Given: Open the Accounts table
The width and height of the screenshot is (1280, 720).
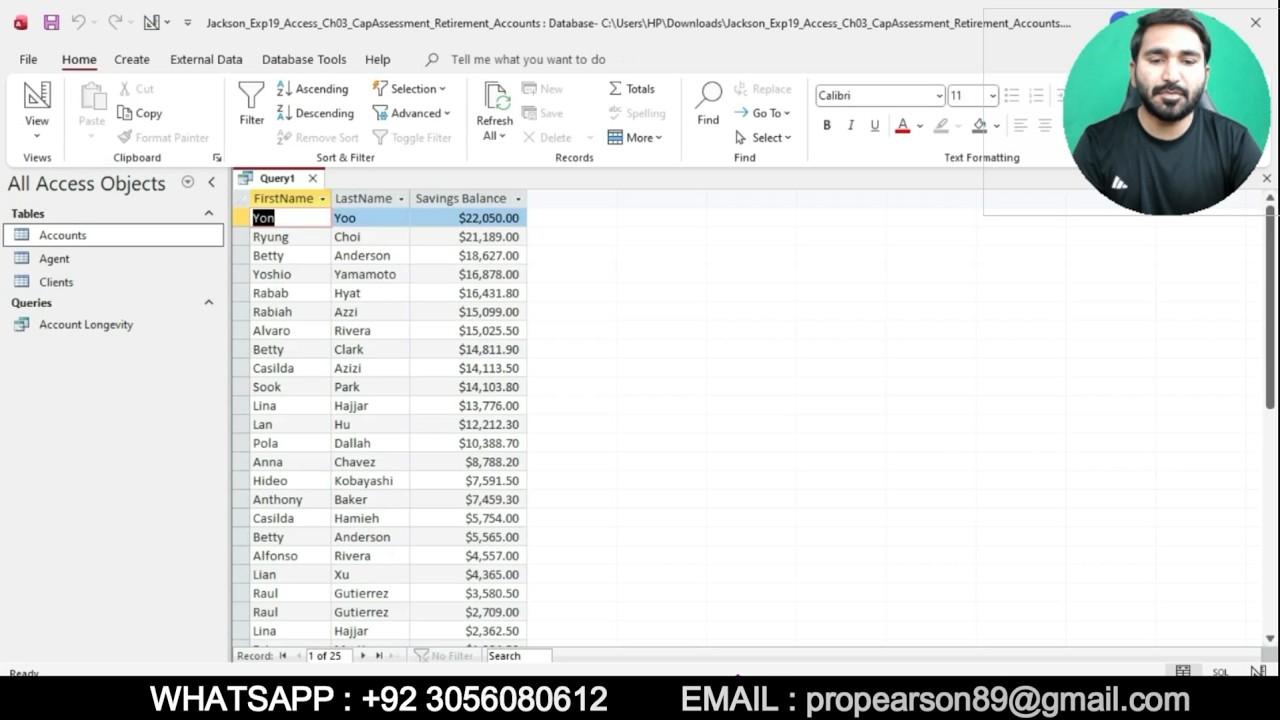Looking at the screenshot, I should pos(114,235).
